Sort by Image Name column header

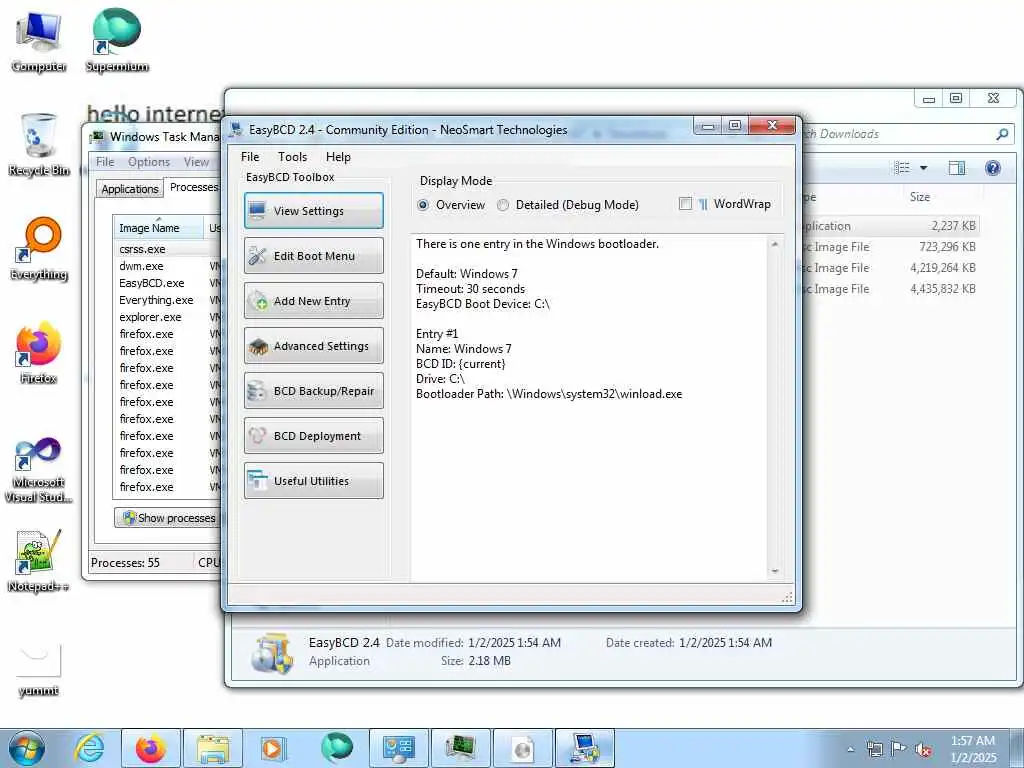tap(157, 228)
